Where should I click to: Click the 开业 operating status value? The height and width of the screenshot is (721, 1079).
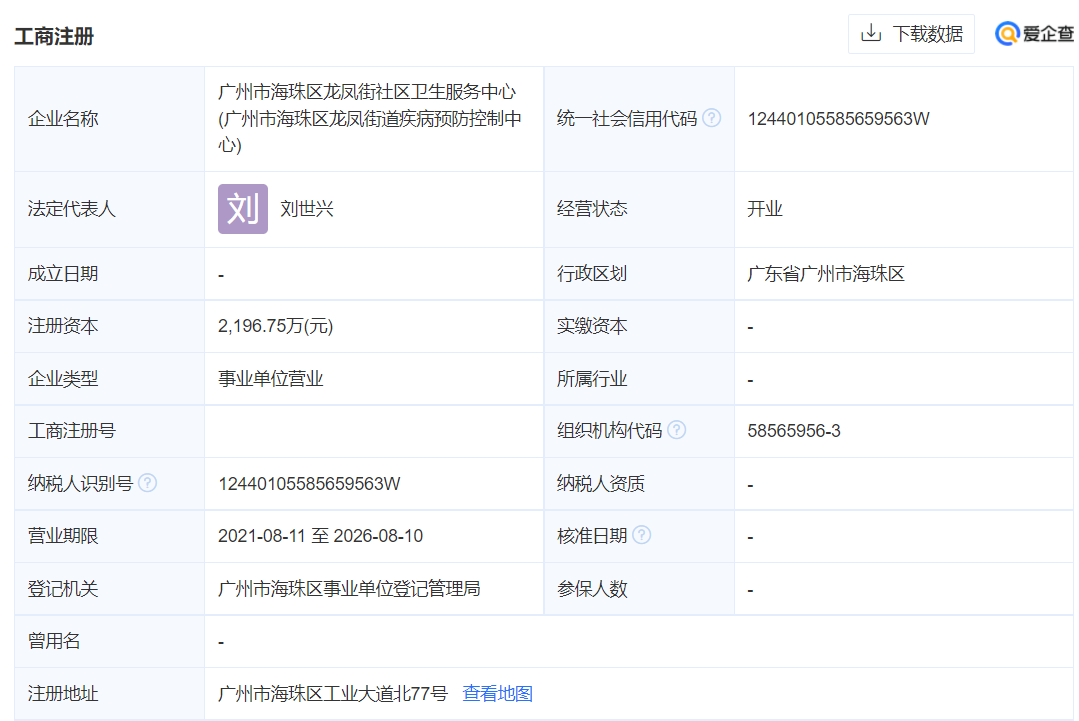pyautogui.click(x=764, y=209)
